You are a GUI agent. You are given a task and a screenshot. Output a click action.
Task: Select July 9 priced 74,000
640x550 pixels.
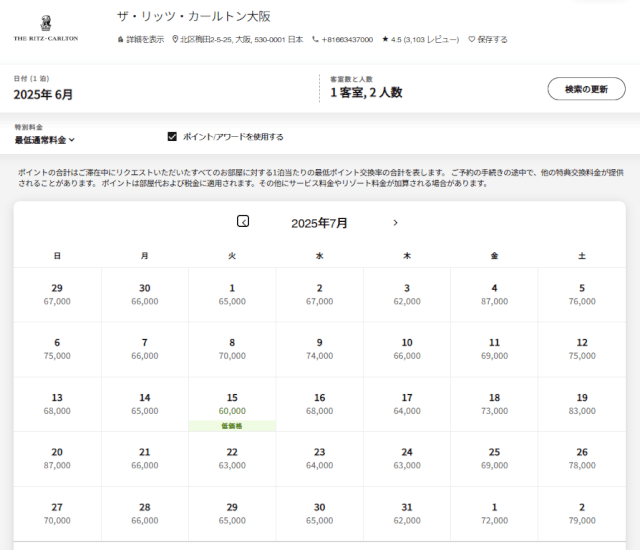[320, 349]
